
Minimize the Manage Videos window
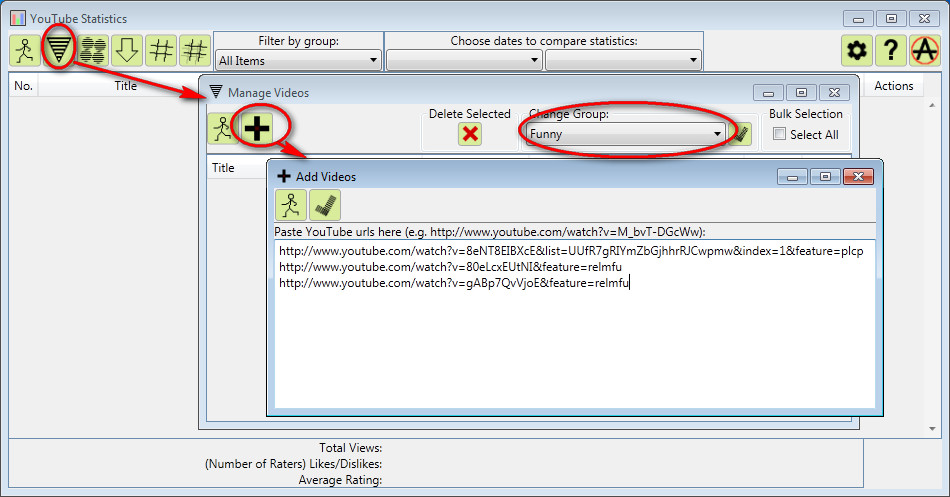[768, 93]
